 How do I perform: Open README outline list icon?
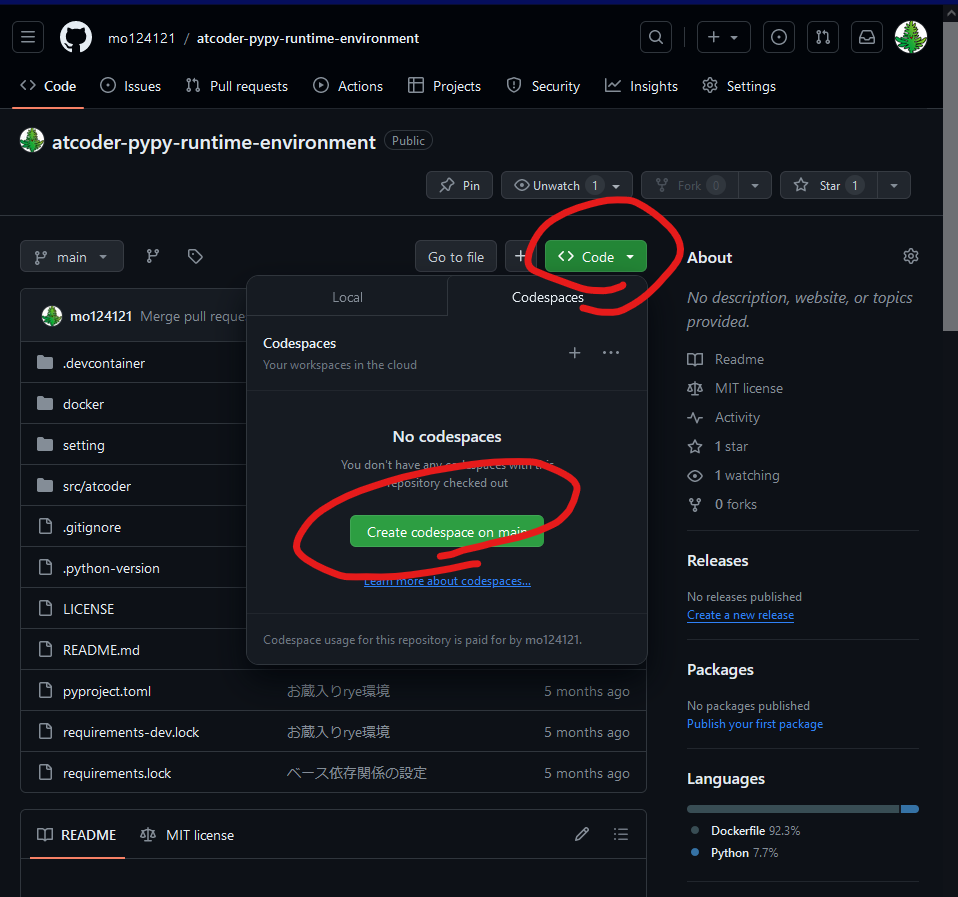click(x=621, y=834)
